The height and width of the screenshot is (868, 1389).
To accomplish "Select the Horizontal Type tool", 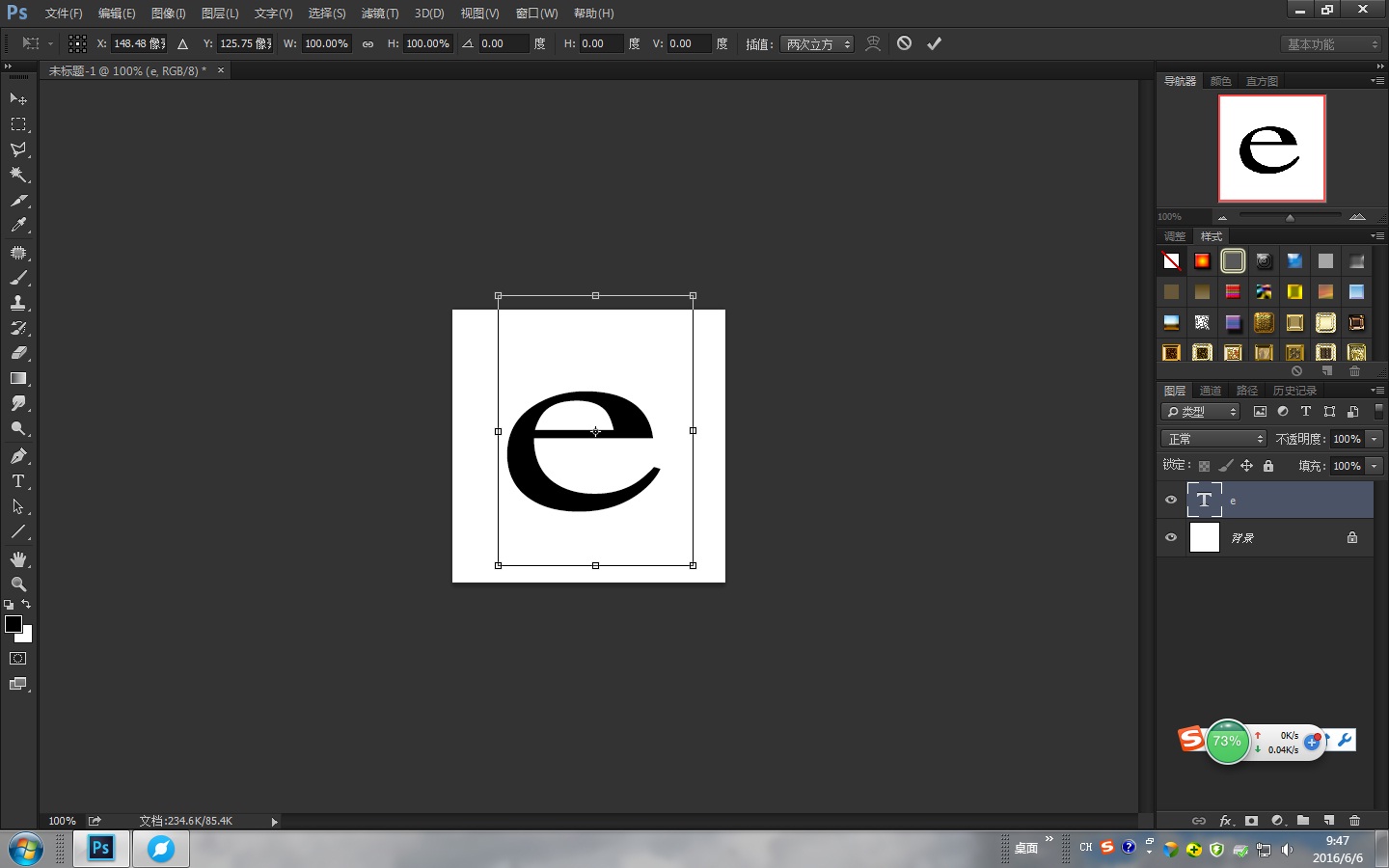I will coord(18,481).
